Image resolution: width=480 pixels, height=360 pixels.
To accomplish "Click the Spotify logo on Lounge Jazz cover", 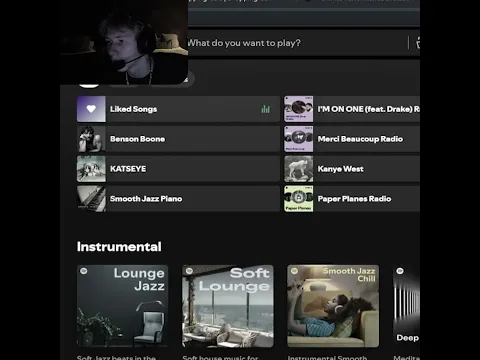I will [84, 271].
